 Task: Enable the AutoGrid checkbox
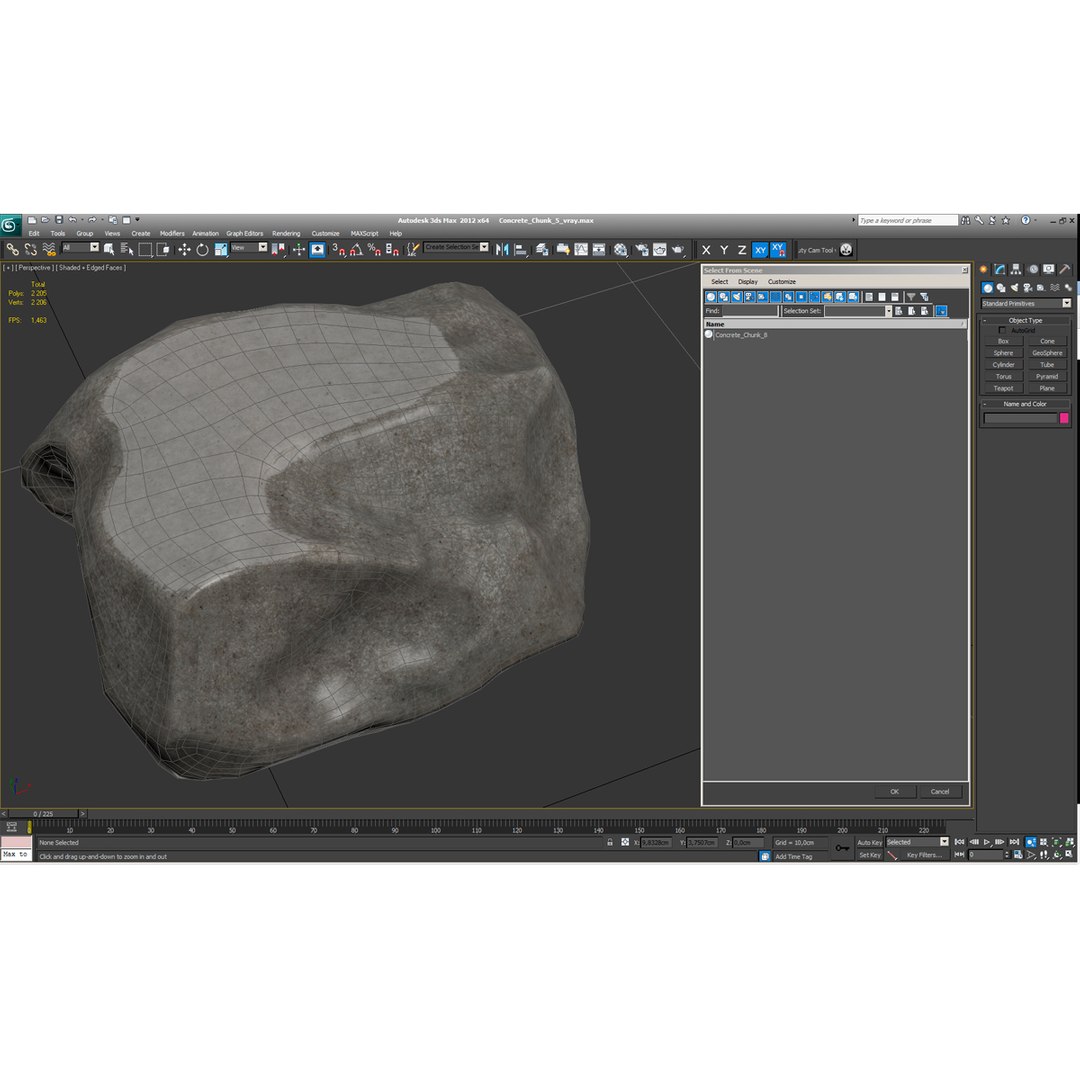pyautogui.click(x=1002, y=331)
